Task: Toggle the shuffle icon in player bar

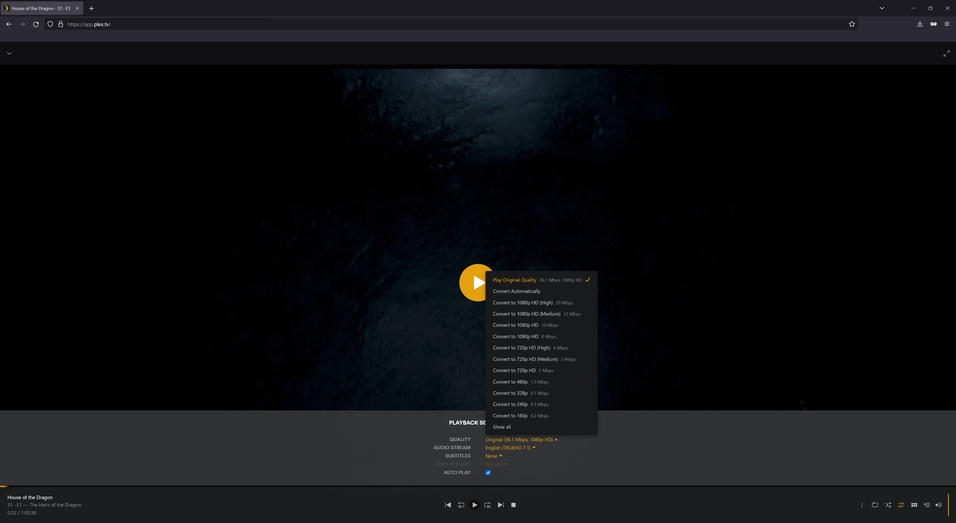Action: coord(888,505)
